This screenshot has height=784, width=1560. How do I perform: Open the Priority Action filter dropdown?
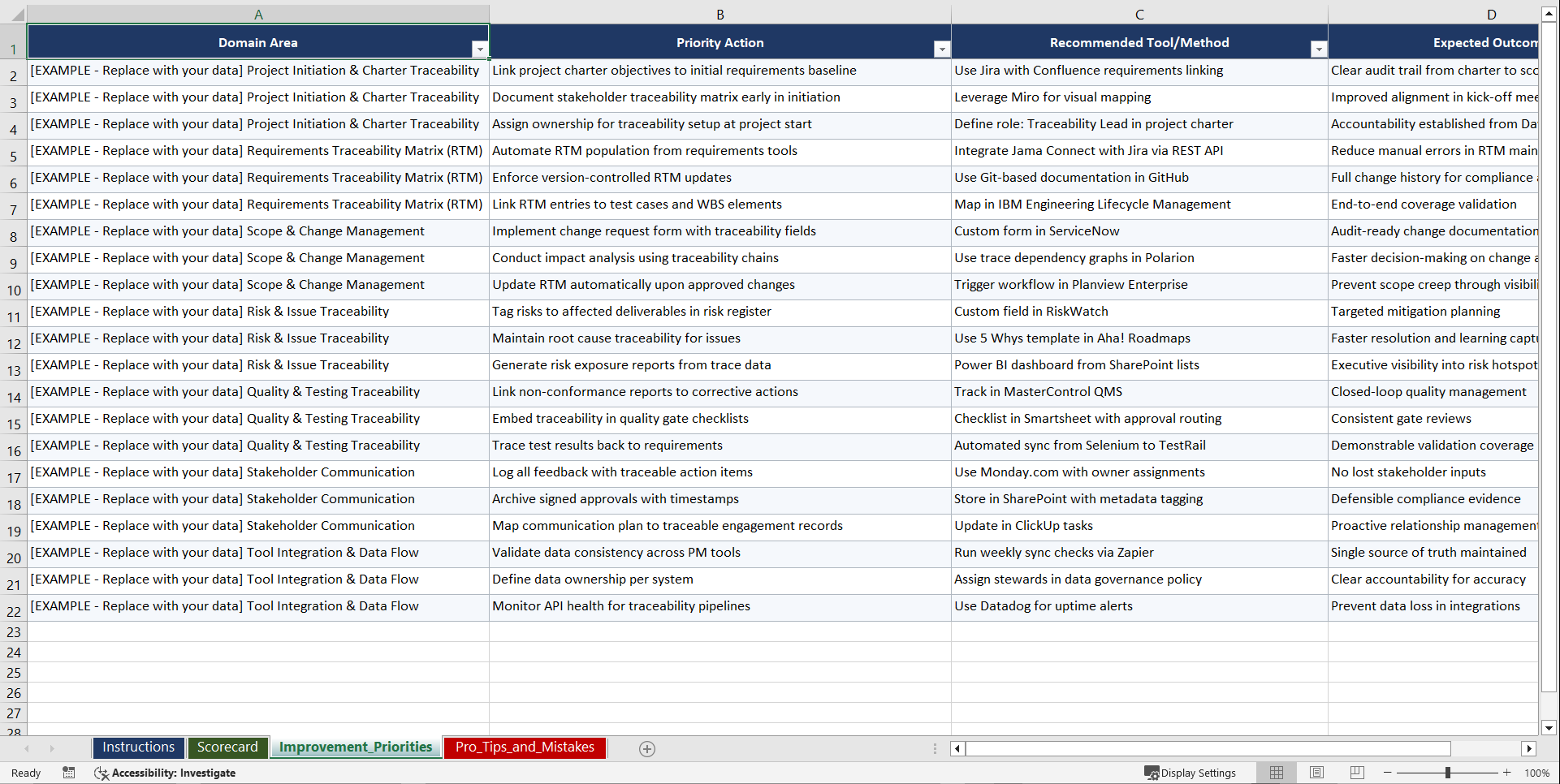click(x=942, y=49)
